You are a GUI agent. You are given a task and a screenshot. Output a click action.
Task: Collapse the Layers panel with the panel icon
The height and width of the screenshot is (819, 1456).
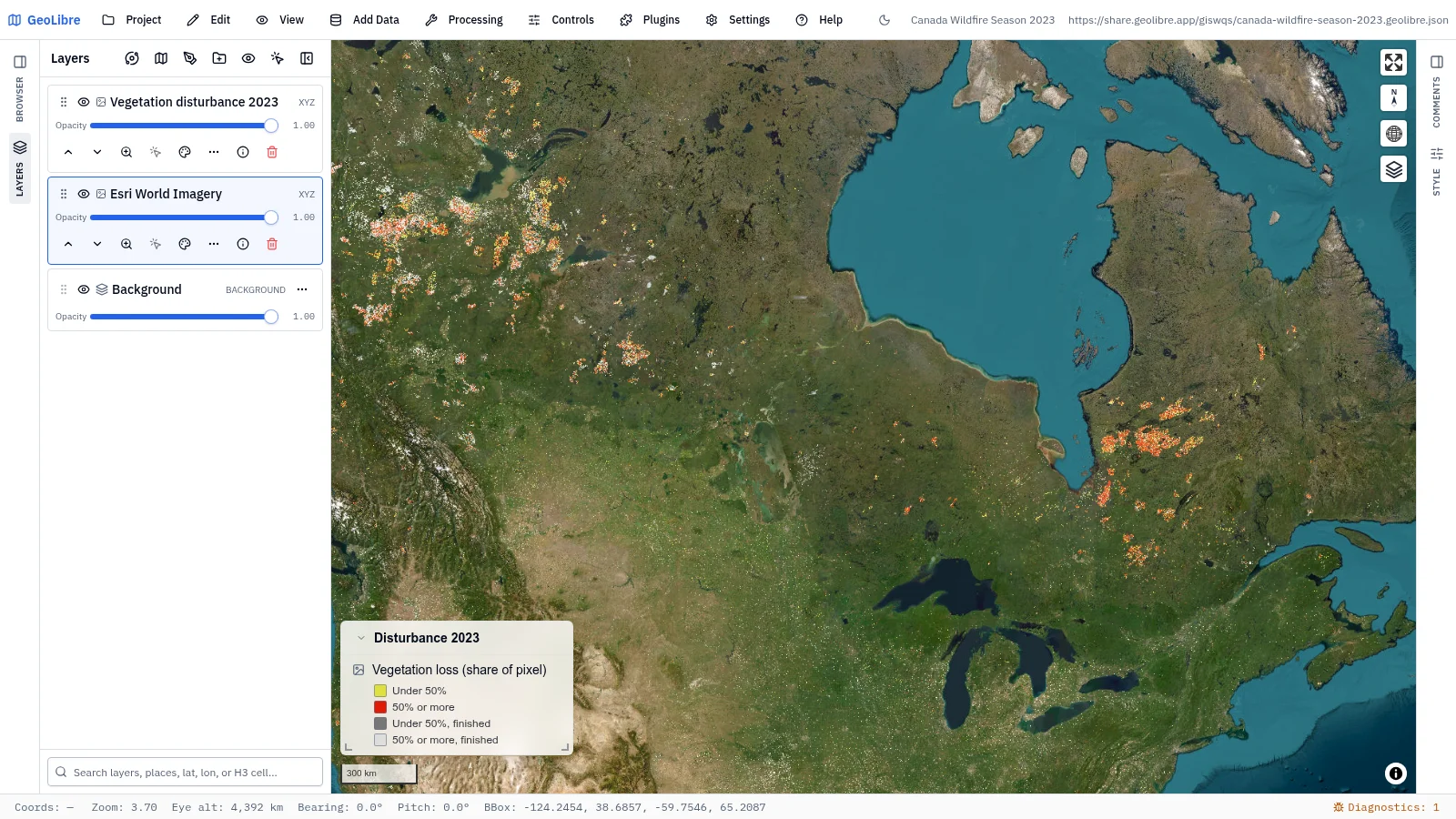(x=307, y=58)
